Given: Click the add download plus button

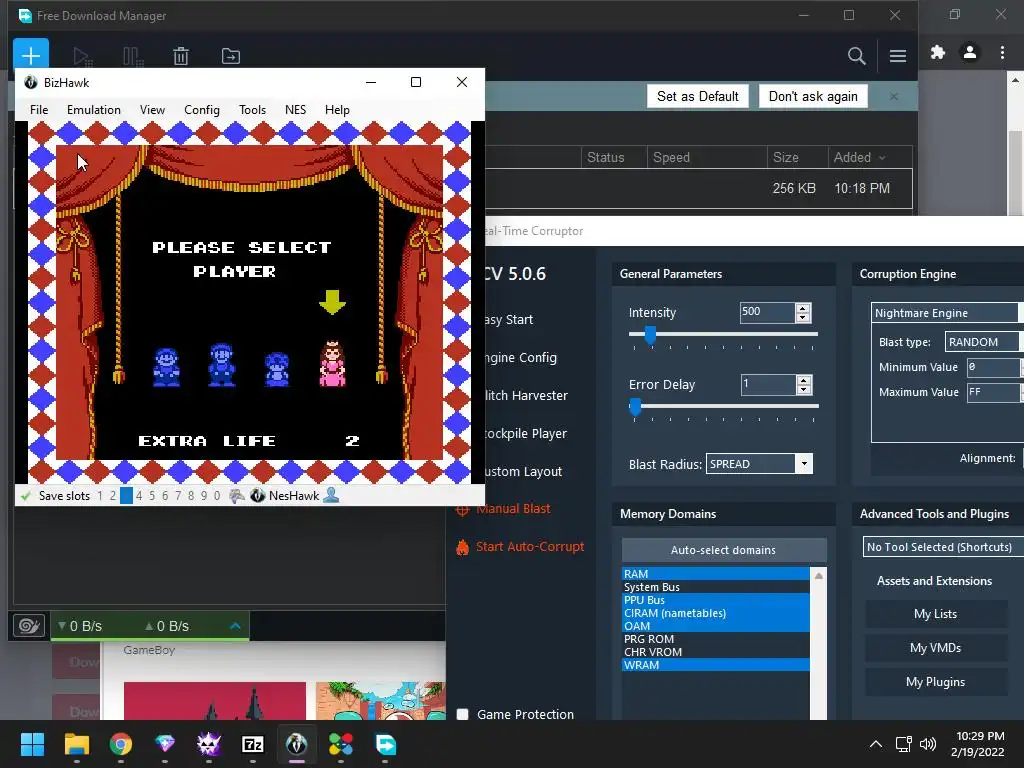Looking at the screenshot, I should tap(31, 55).
